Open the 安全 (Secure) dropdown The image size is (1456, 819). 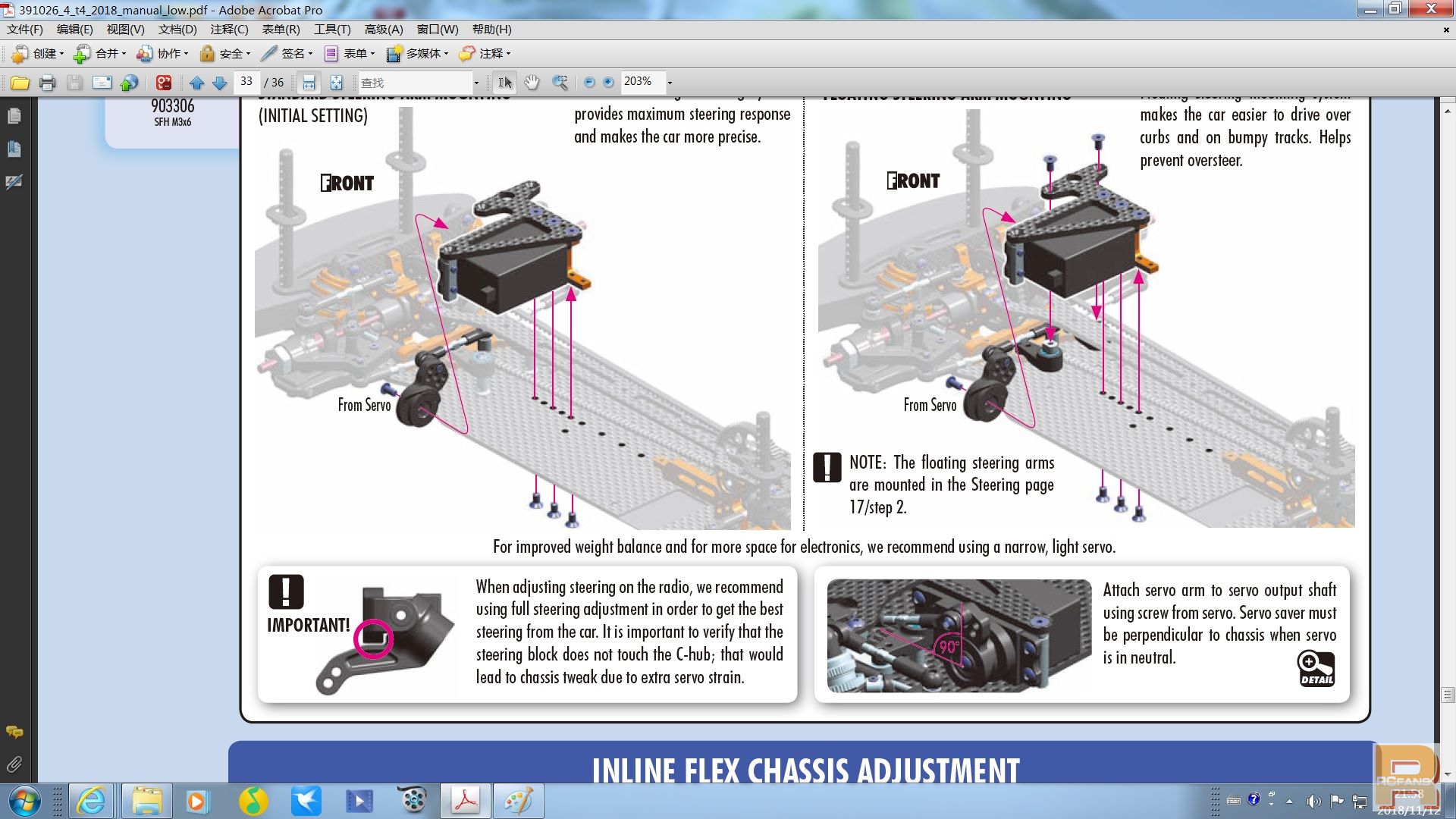click(x=225, y=54)
